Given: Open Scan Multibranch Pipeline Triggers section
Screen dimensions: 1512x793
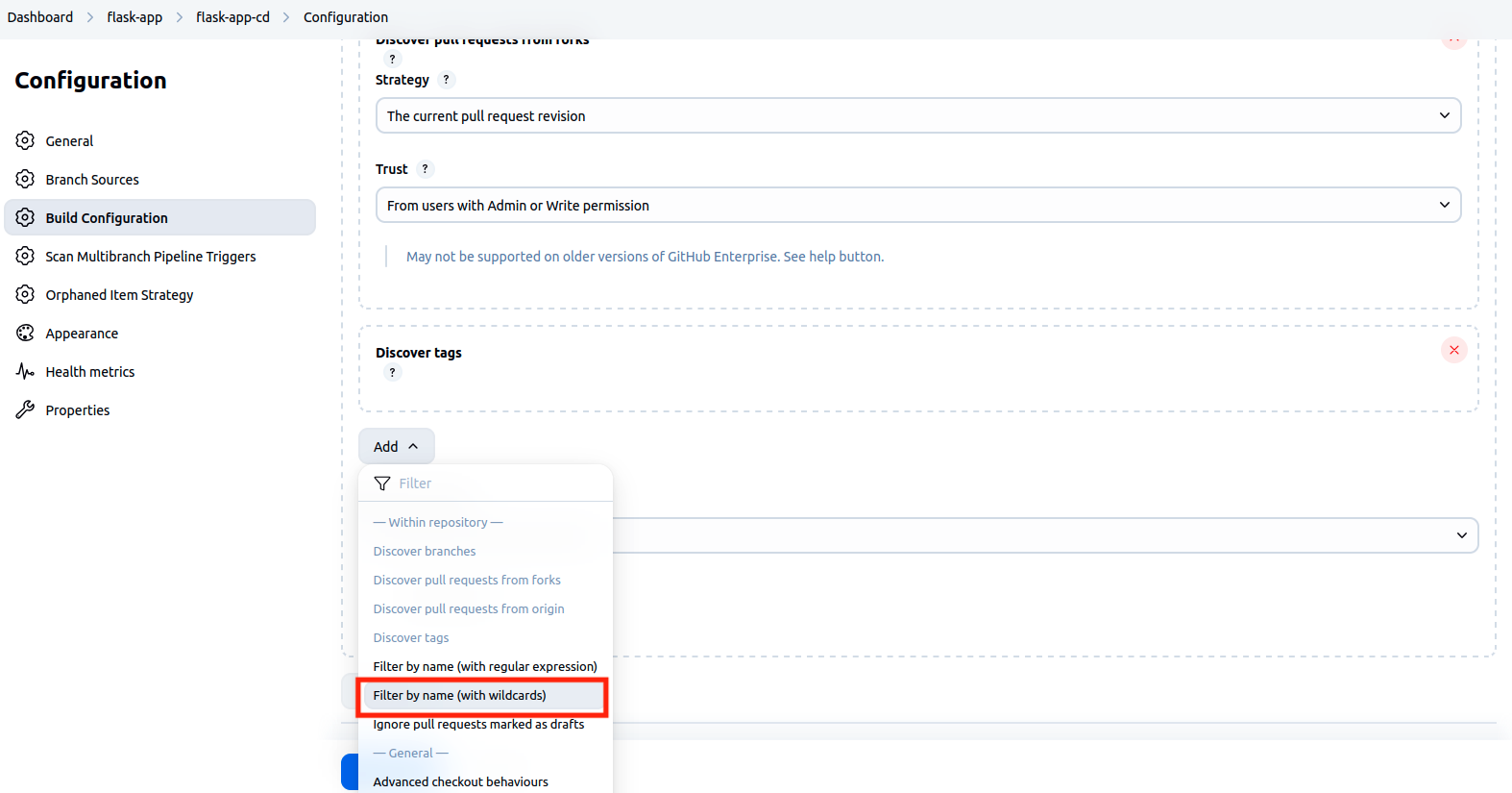Looking at the screenshot, I should [x=150, y=257].
